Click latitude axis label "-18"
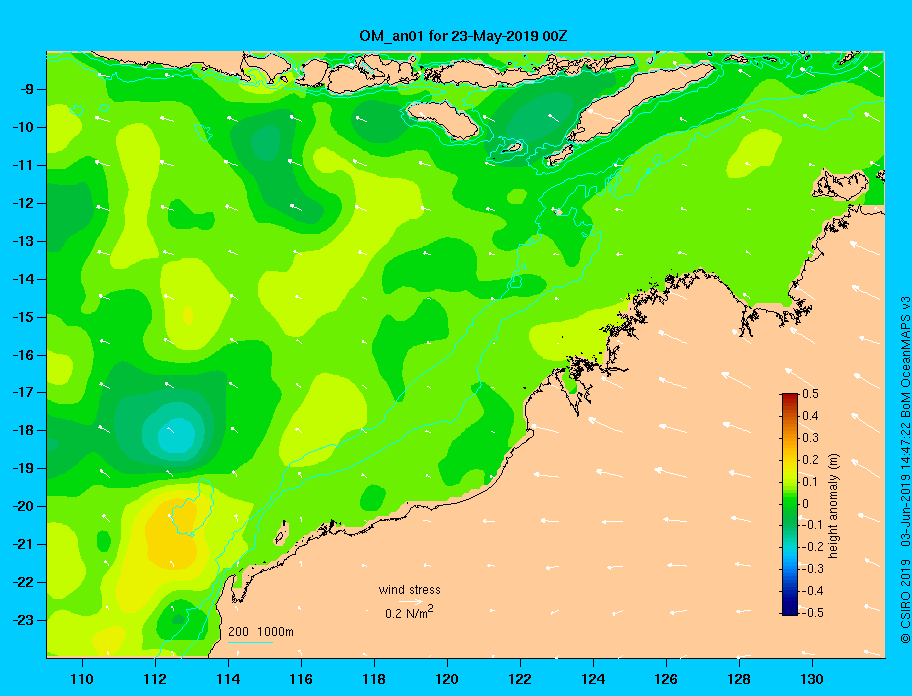The width and height of the screenshot is (912, 696). (x=23, y=430)
